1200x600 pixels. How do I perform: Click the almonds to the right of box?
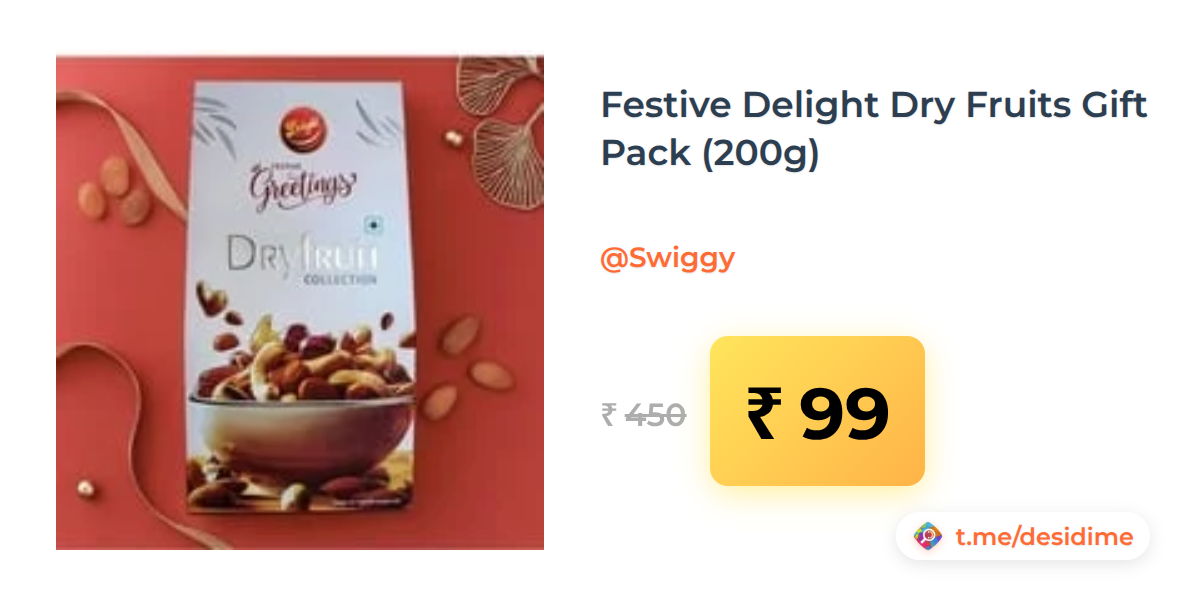[464, 364]
